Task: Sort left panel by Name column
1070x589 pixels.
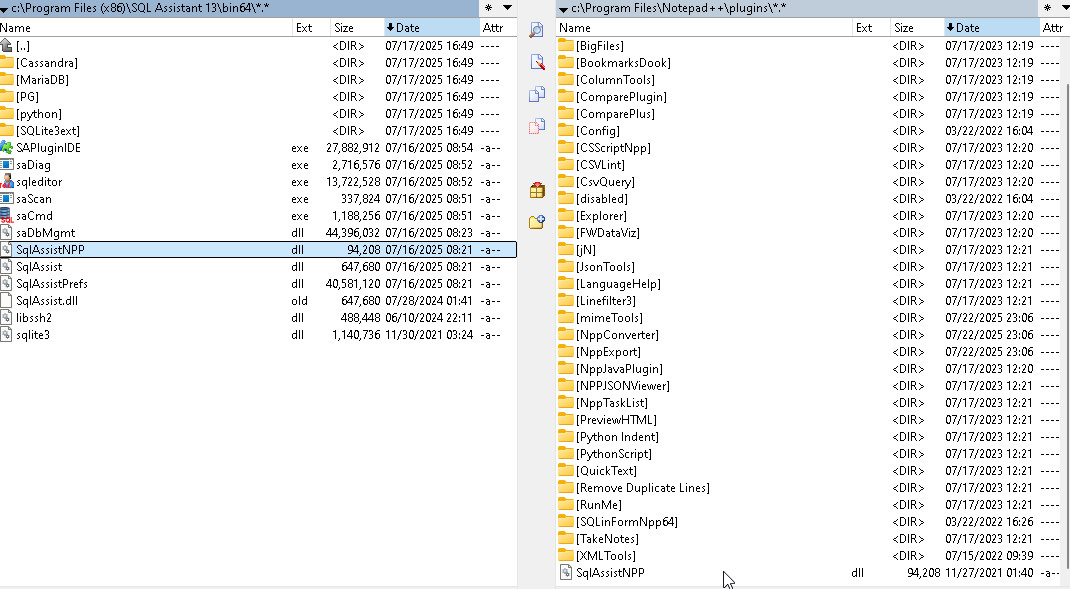Action: (145, 28)
